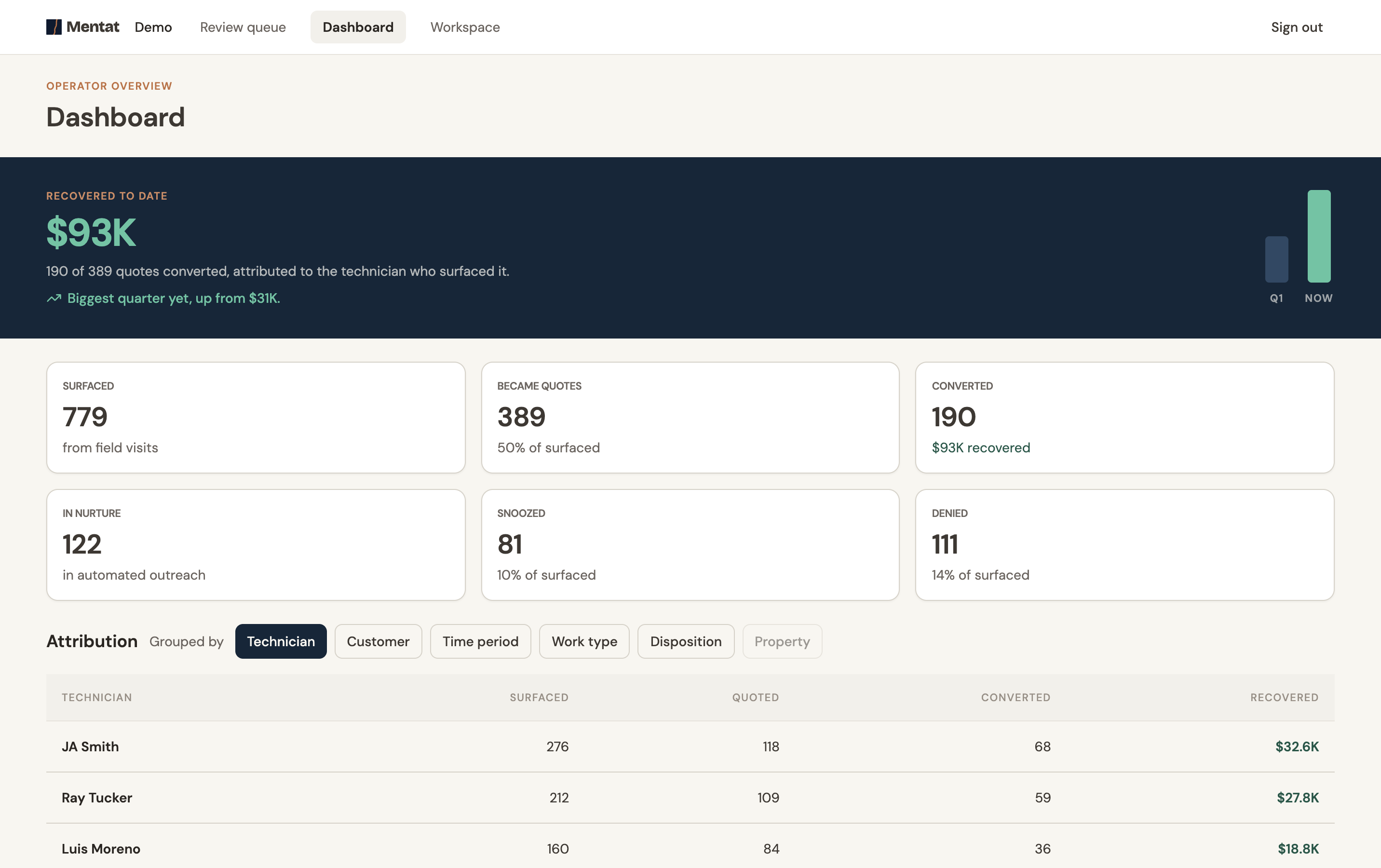Click the $32.6K recovered value
This screenshot has height=868, width=1381.
coord(1297,746)
